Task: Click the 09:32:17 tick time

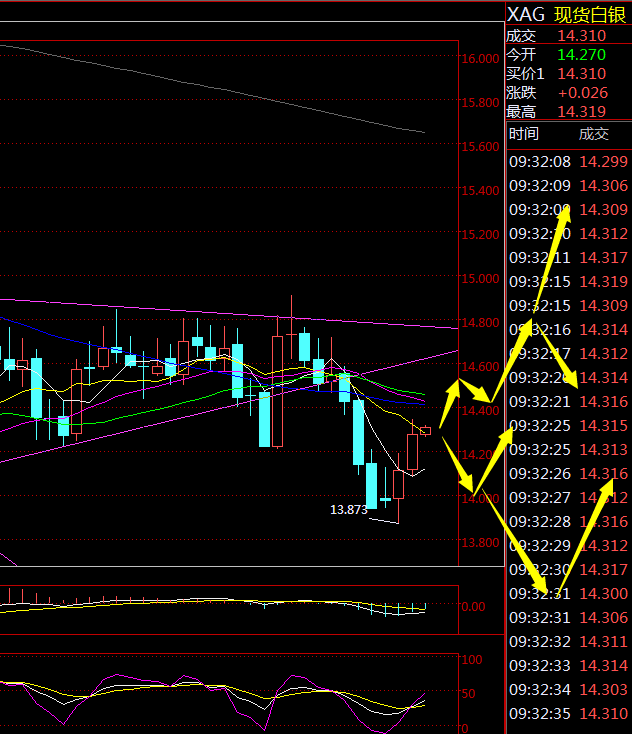Action: pyautogui.click(x=540, y=354)
